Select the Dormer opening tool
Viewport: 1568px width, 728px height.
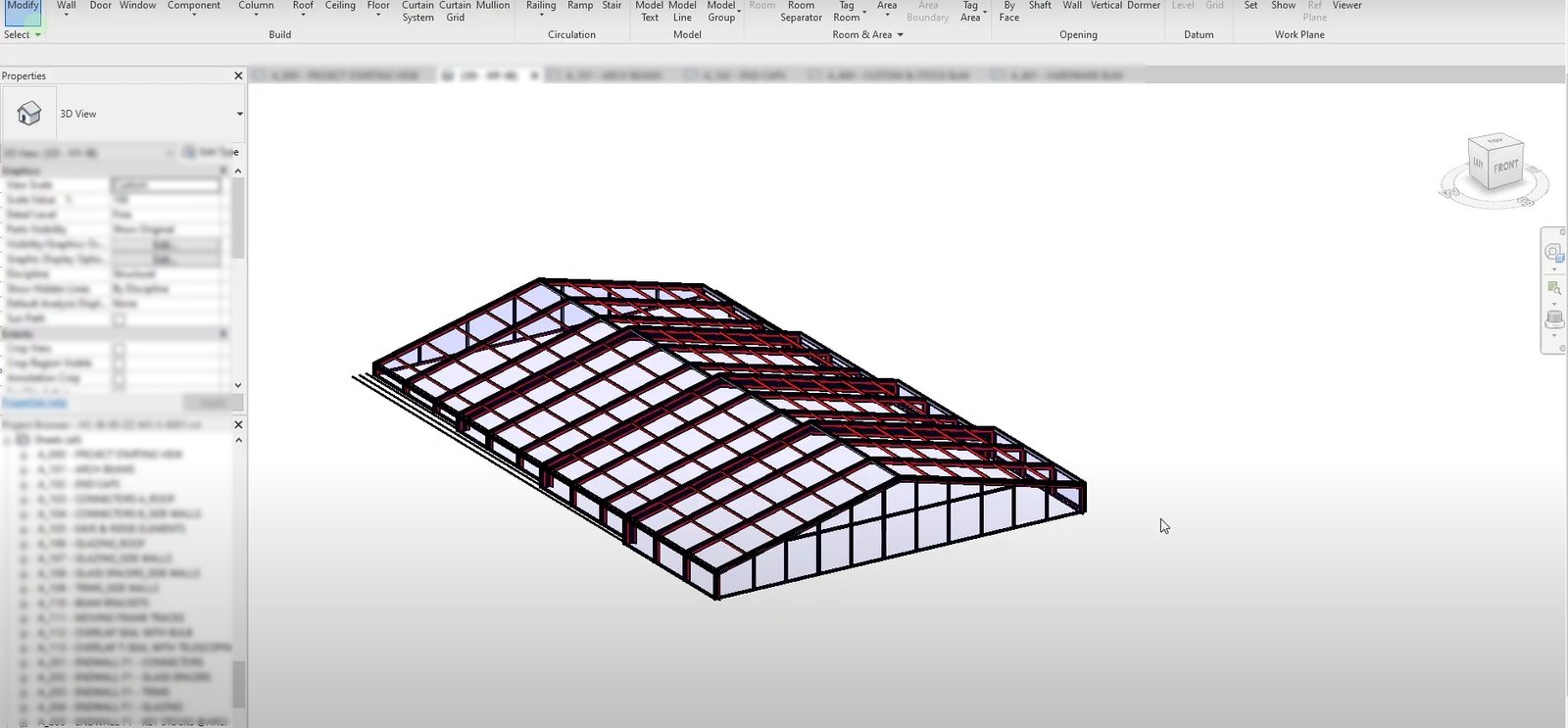pos(1144,6)
